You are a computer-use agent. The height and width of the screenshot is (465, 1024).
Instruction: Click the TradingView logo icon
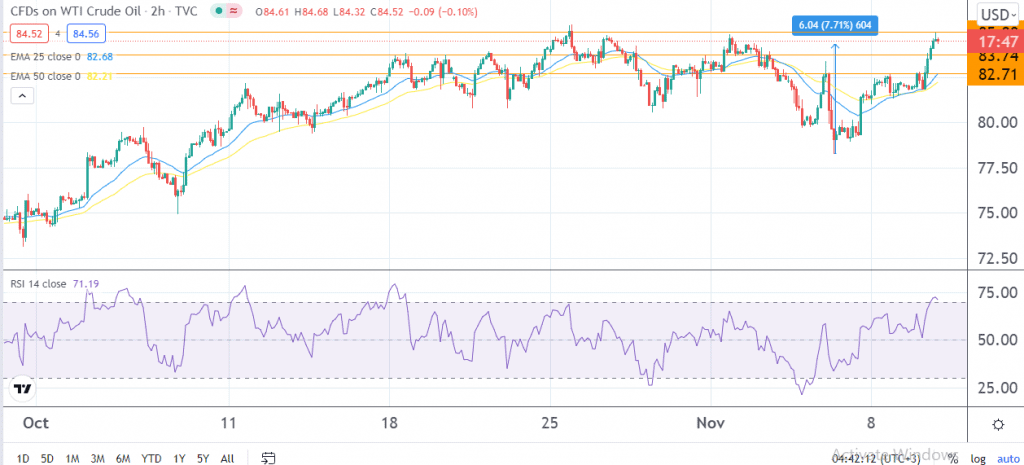23,388
